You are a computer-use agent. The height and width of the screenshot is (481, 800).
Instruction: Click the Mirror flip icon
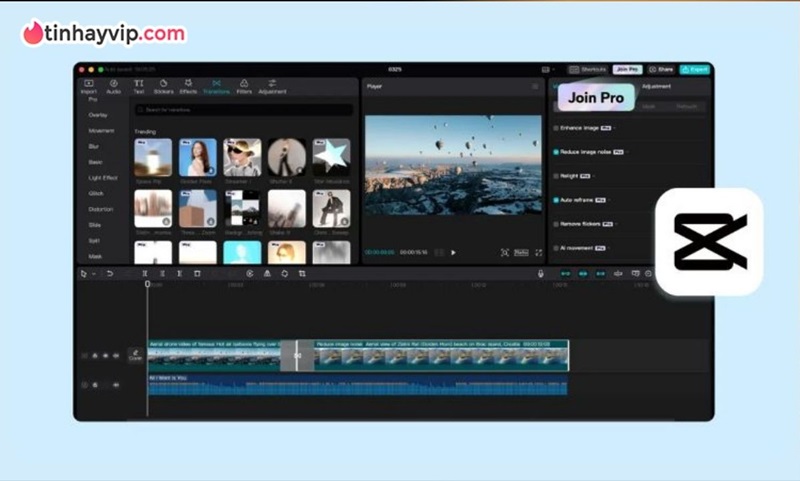[267, 274]
